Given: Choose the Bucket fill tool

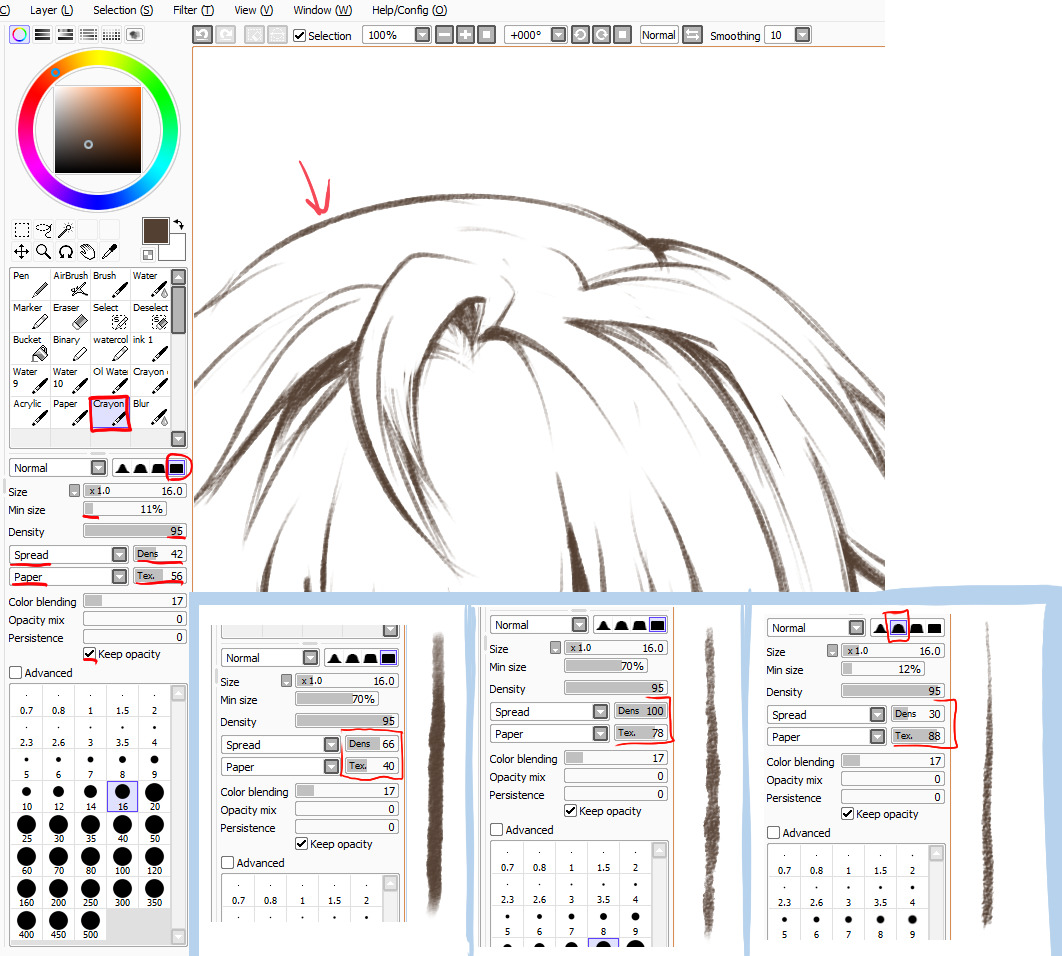Looking at the screenshot, I should click(x=30, y=348).
